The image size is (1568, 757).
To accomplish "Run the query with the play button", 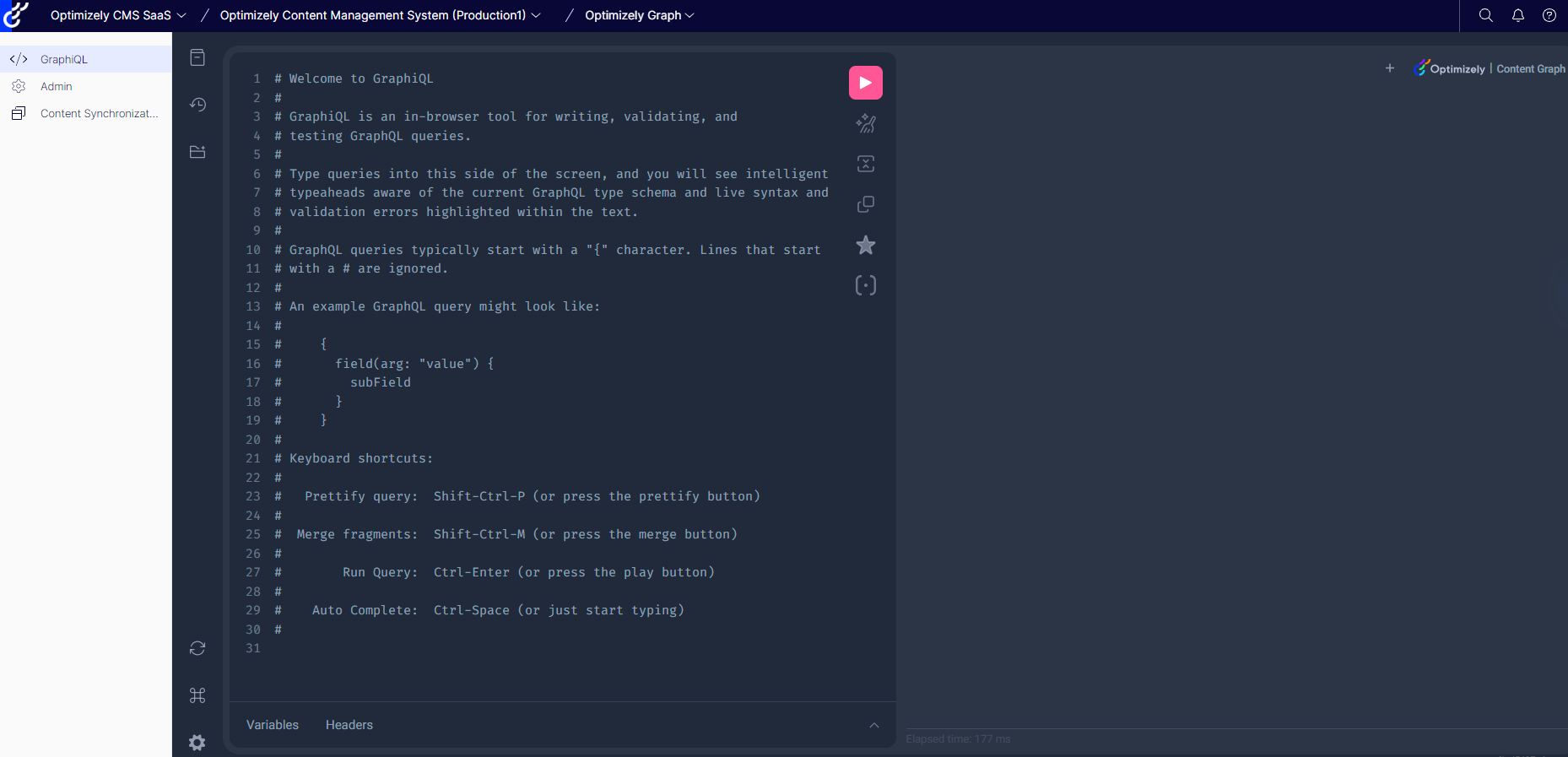I will [x=865, y=83].
